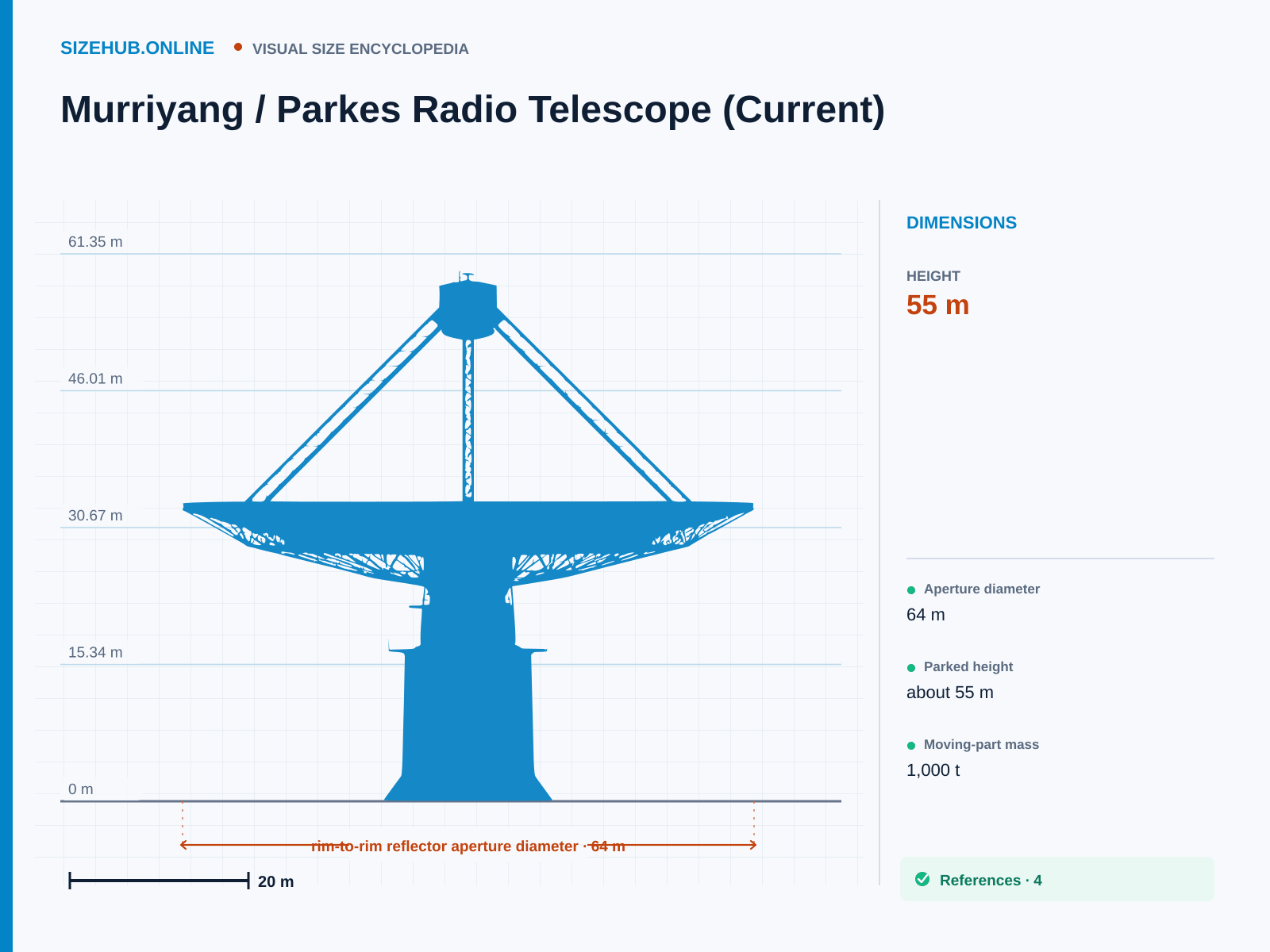Click the Visual Size Encyclopedia label
The height and width of the screenshot is (952, 1270).
click(x=360, y=49)
